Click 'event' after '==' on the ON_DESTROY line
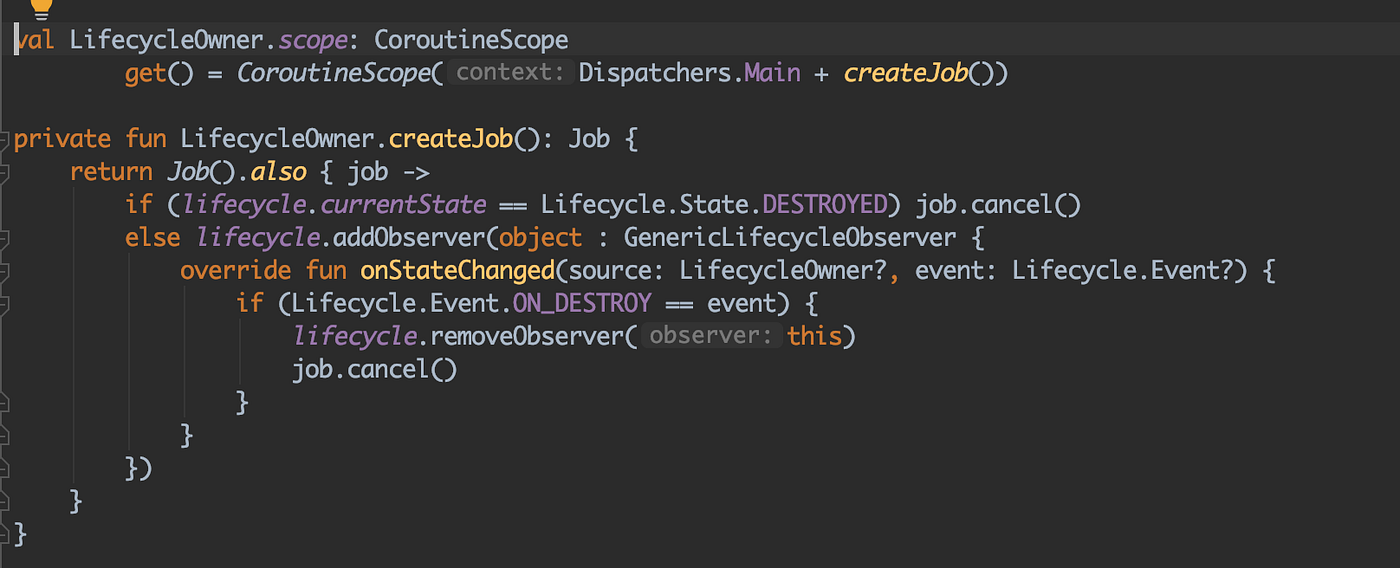Screen dimensions: 1400x568 [x=741, y=303]
